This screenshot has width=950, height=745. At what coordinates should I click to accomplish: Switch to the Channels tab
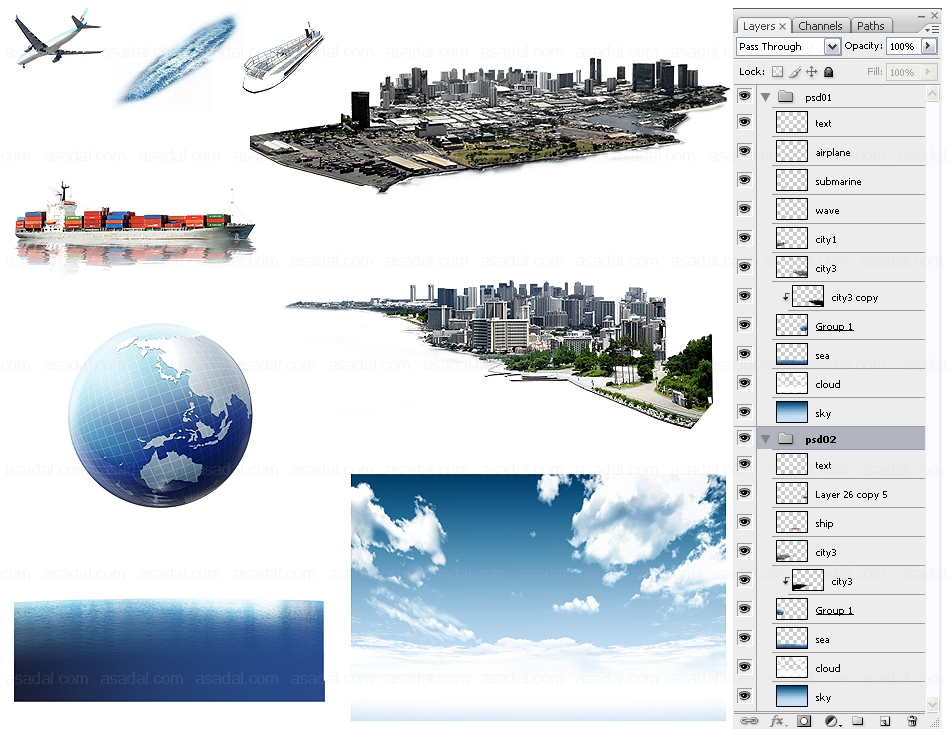click(820, 26)
